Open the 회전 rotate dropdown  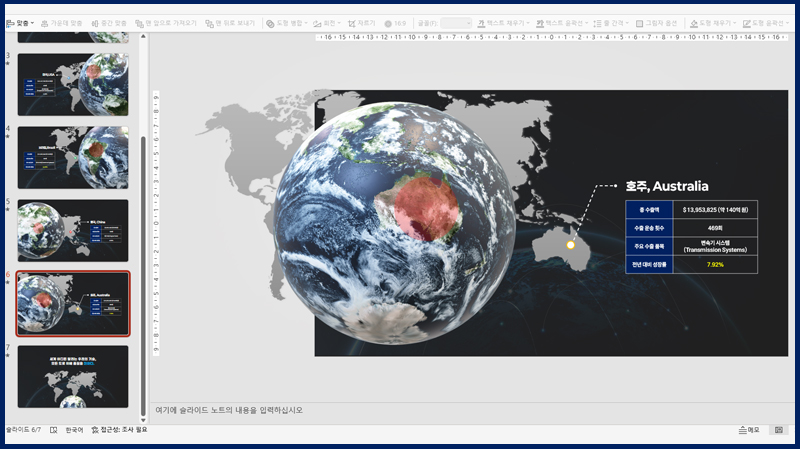pos(327,23)
